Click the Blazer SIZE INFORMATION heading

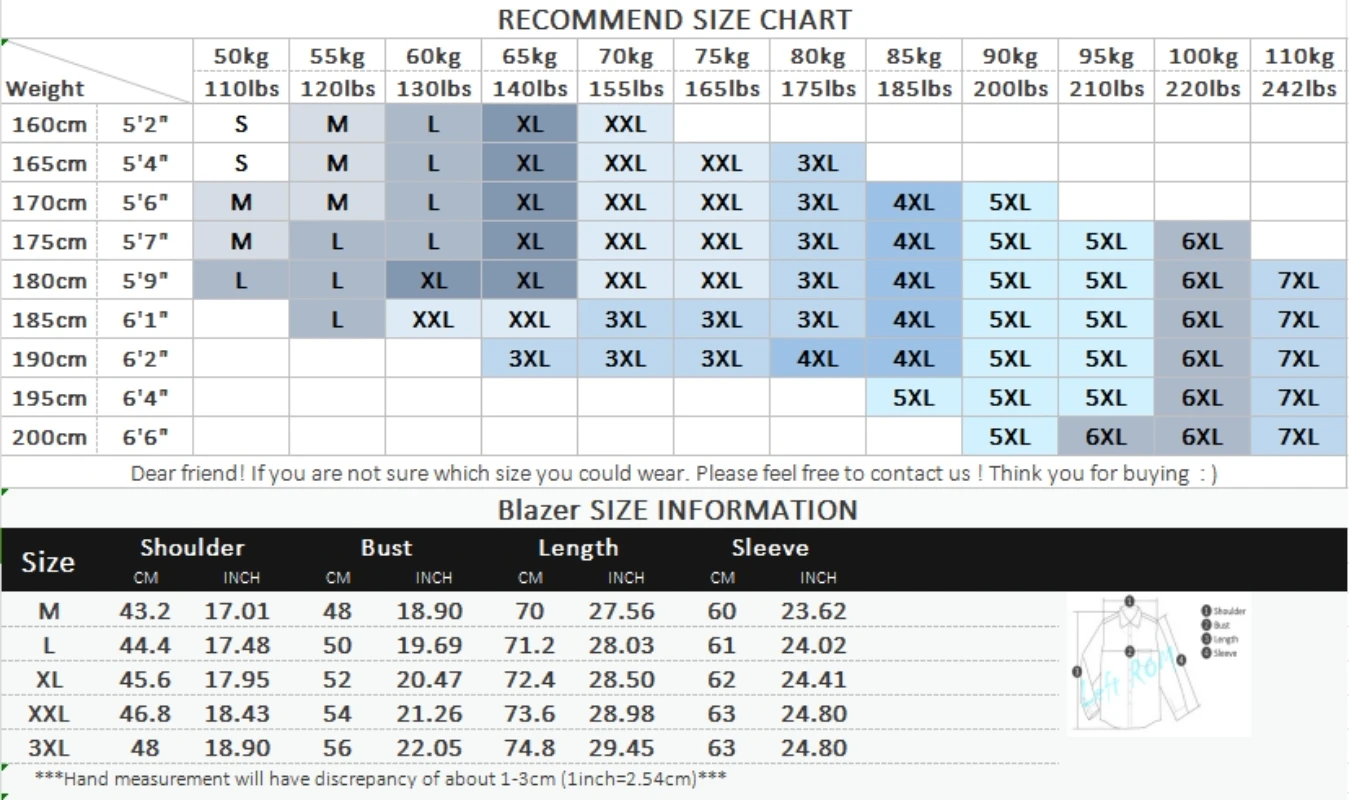(x=677, y=510)
